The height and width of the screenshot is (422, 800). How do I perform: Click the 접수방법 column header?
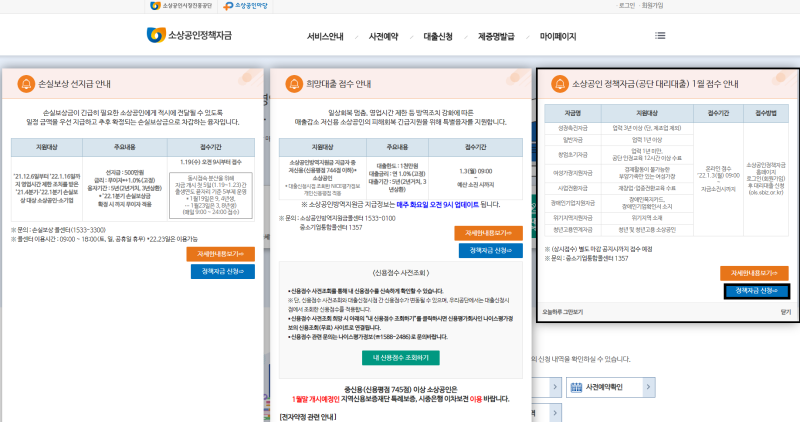765,113
